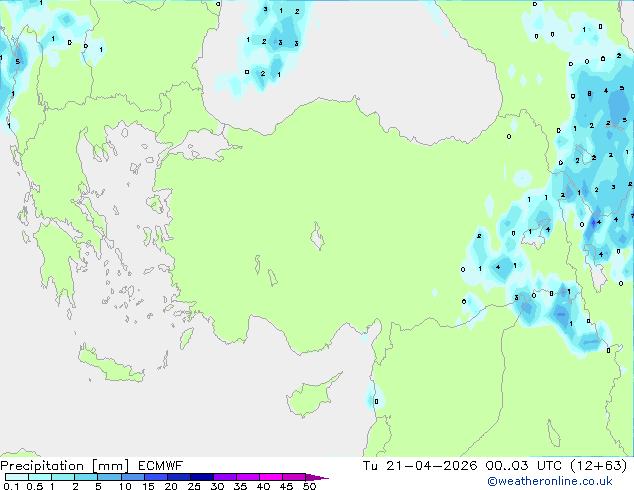Open the ©weatheronline.co.uk credit link
This screenshot has height=490, width=634.
(x=550, y=481)
